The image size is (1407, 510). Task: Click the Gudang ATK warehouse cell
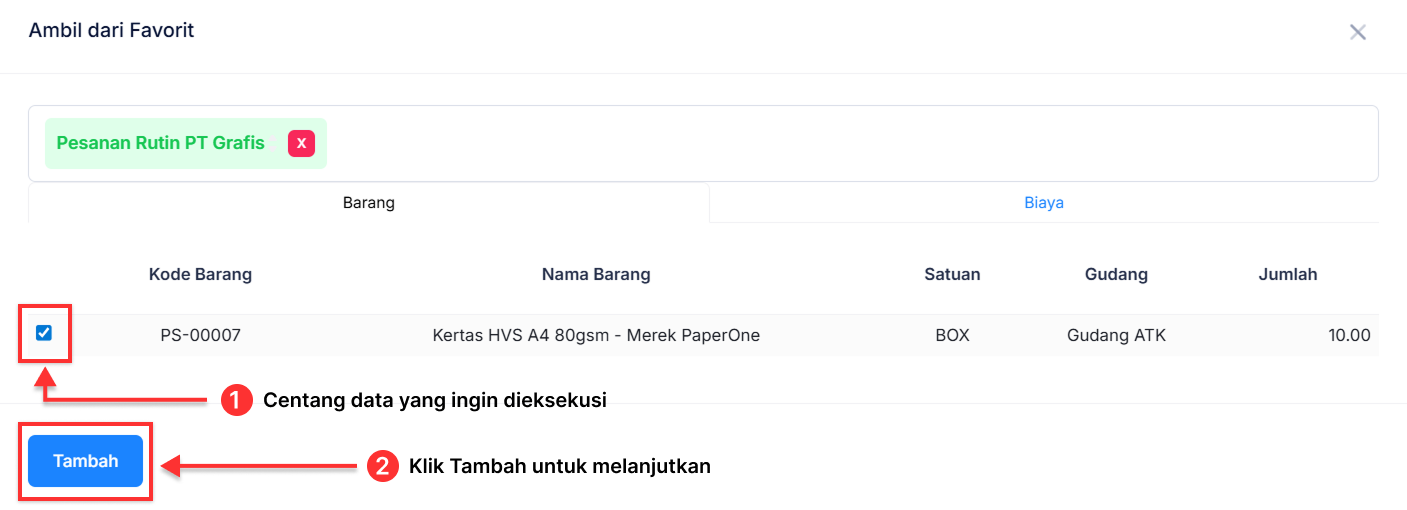[x=1116, y=335]
